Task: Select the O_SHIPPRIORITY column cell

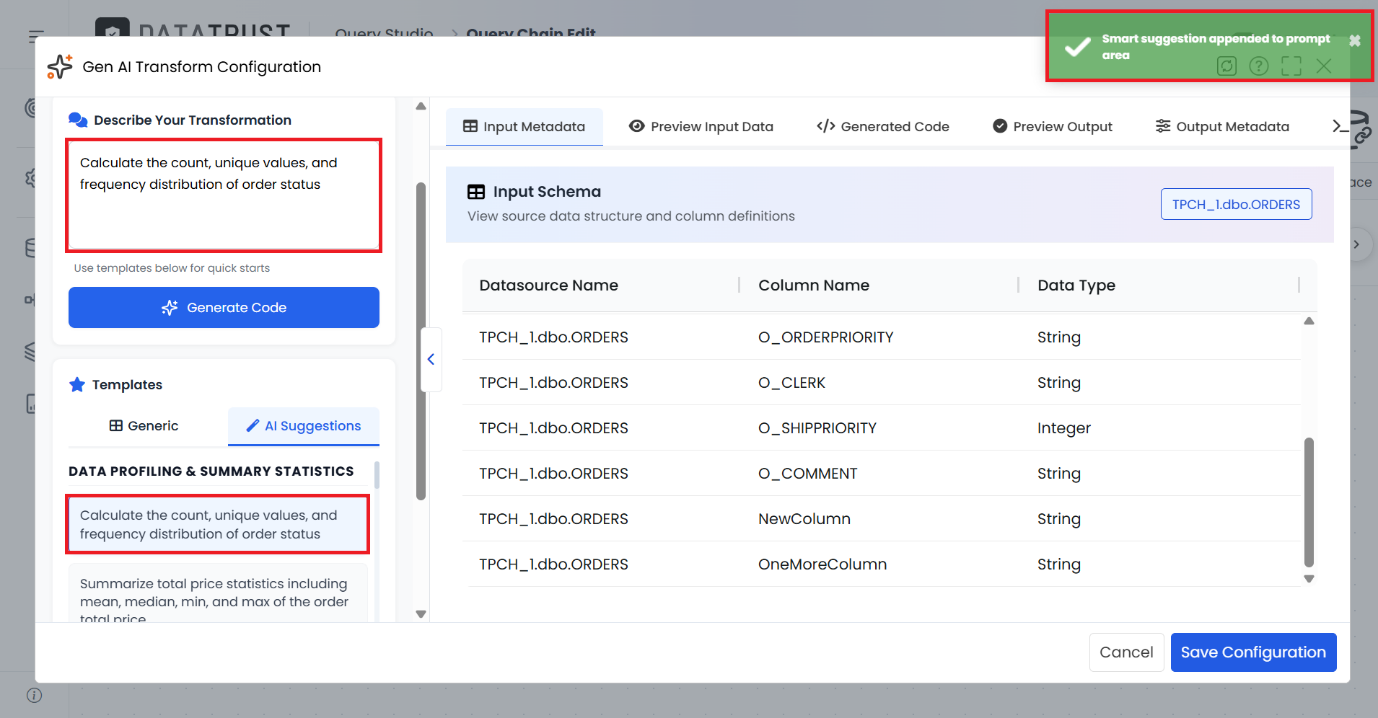Action: tap(817, 428)
